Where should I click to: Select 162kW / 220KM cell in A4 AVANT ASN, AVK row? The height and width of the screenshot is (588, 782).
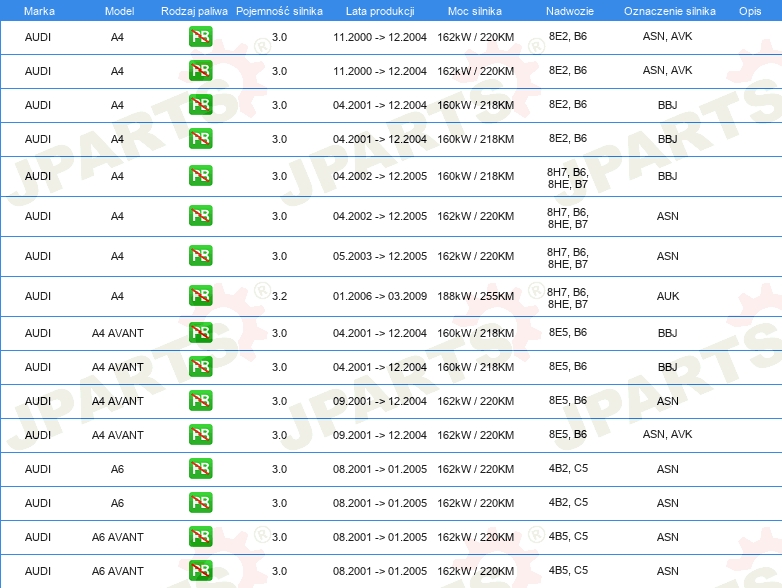[x=475, y=435]
